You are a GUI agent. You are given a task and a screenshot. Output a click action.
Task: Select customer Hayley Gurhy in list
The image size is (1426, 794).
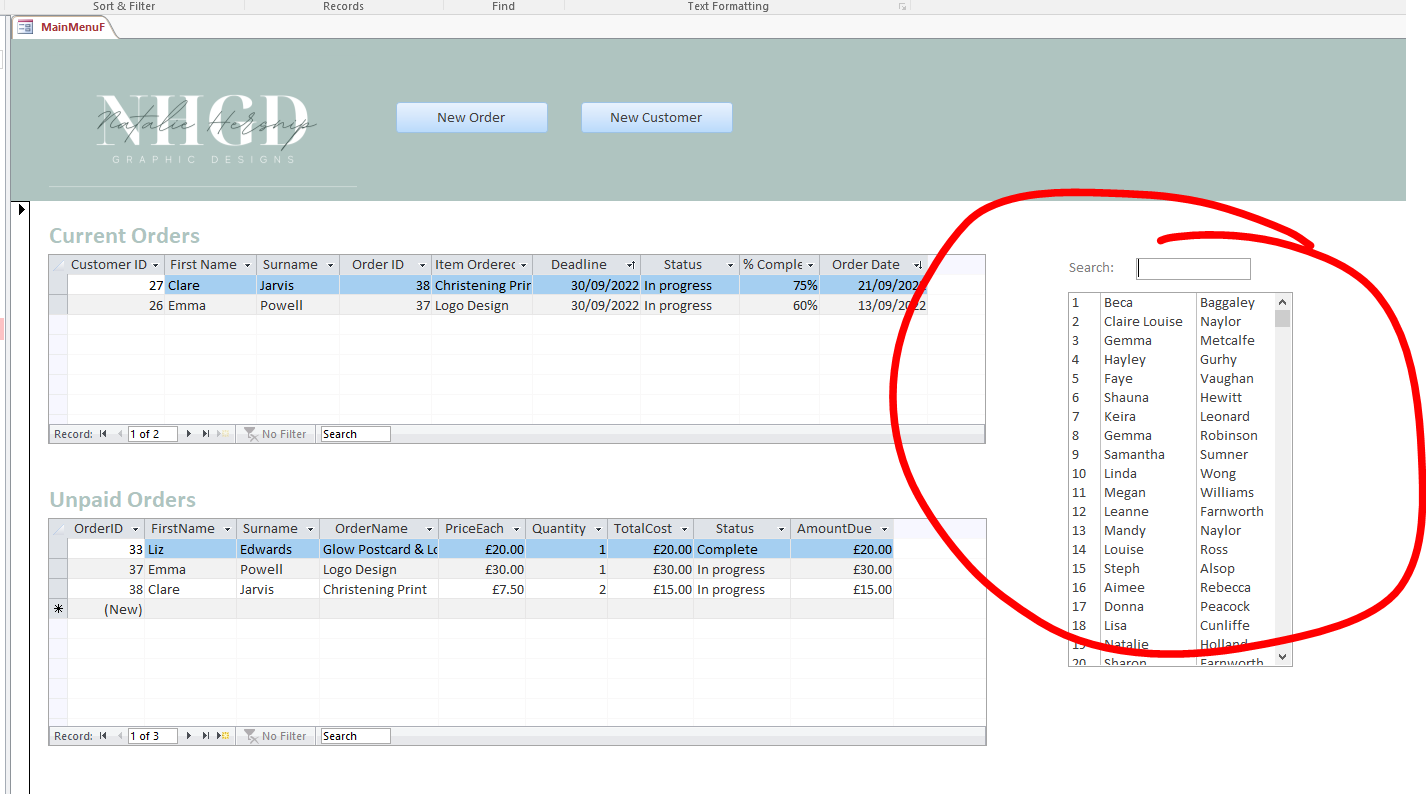tap(1171, 359)
